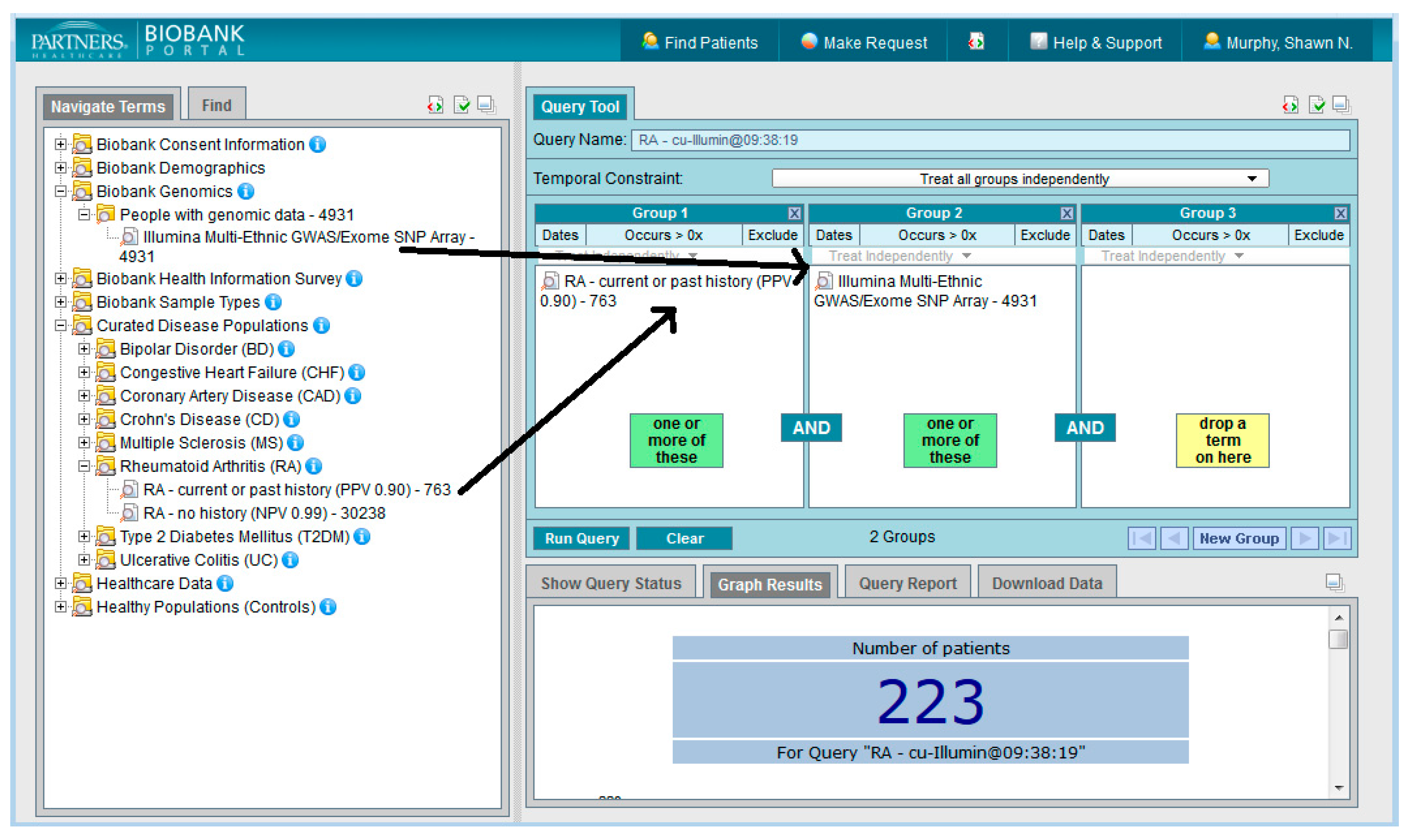The width and height of the screenshot is (1411, 840).
Task: Click the info icon beside Healthcare Data
Action: click(225, 584)
